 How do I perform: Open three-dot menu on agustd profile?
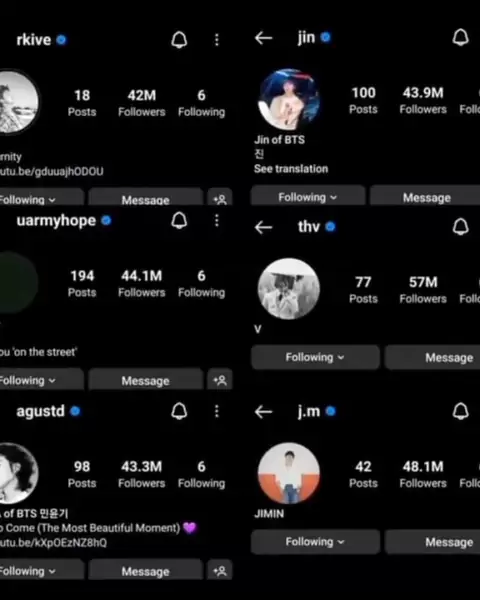tap(217, 411)
